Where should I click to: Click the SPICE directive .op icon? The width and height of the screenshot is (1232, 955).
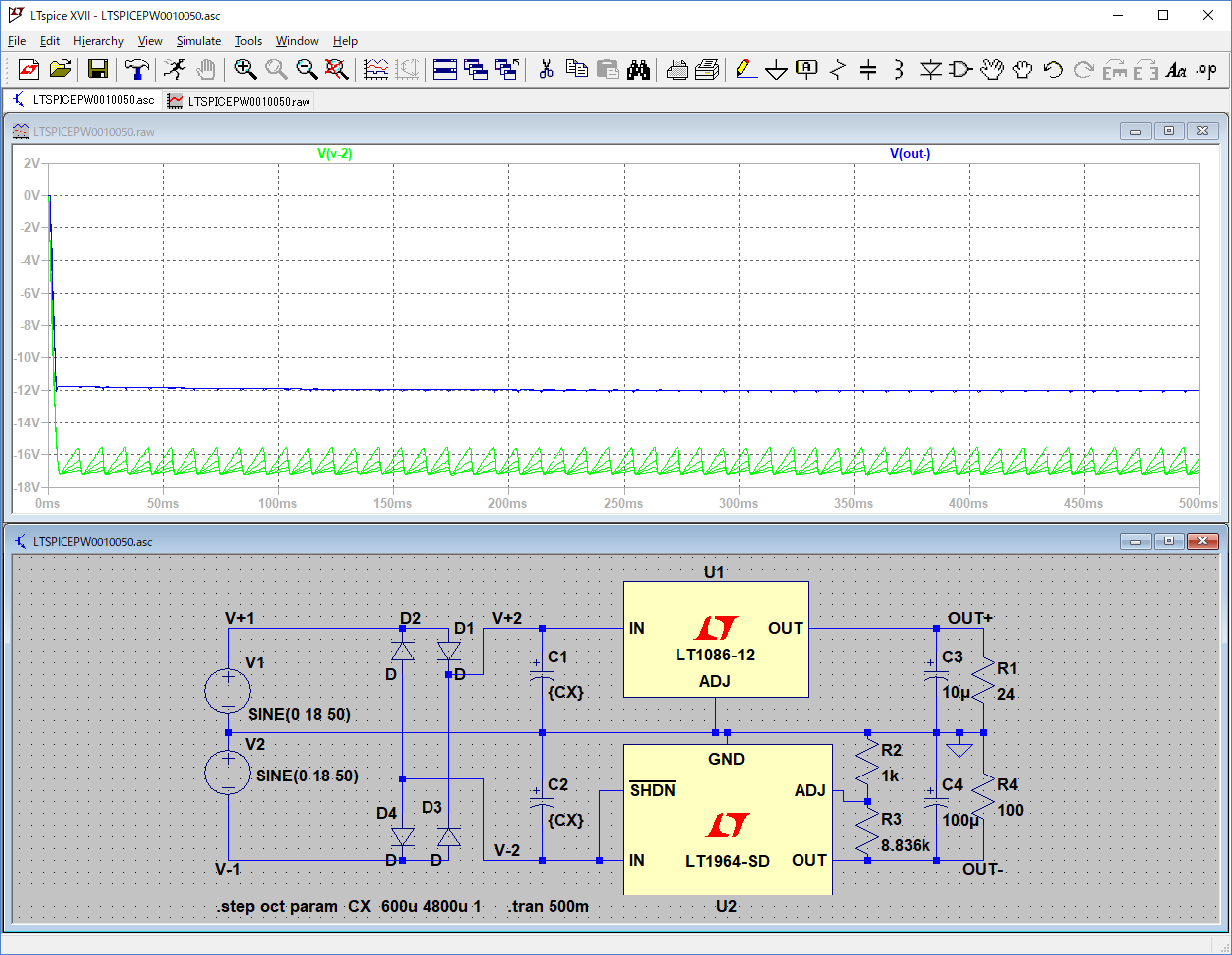click(x=1206, y=69)
